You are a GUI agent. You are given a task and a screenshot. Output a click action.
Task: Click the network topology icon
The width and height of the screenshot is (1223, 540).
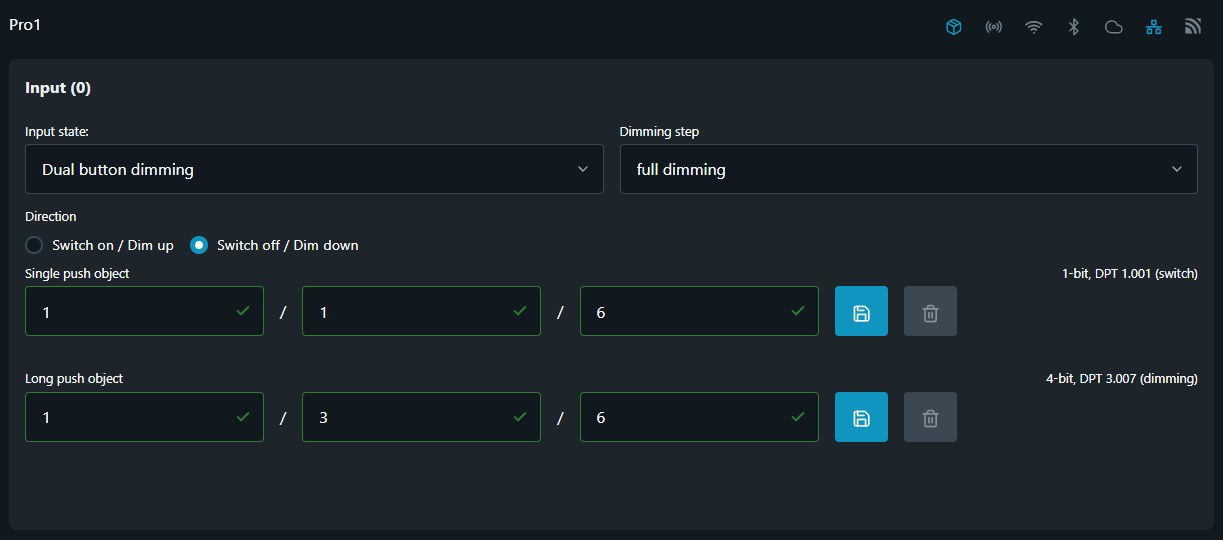[1153, 27]
